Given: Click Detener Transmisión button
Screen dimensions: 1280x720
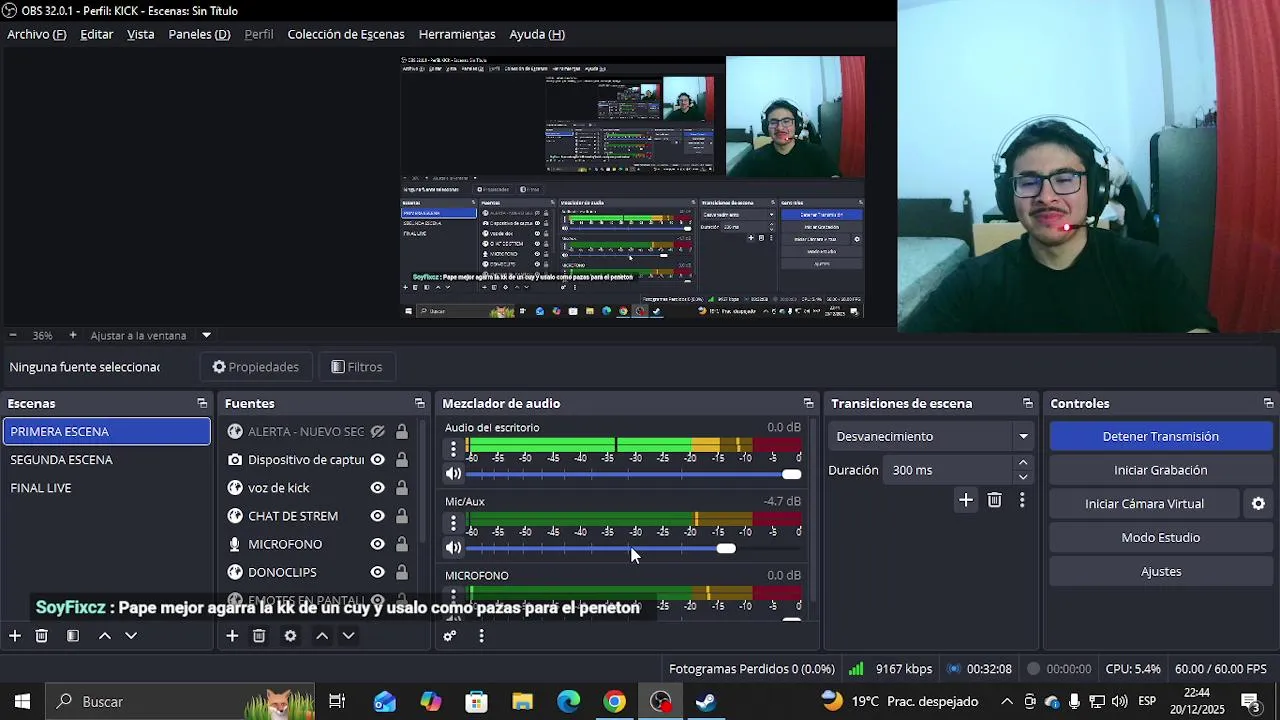Looking at the screenshot, I should (x=1161, y=437).
